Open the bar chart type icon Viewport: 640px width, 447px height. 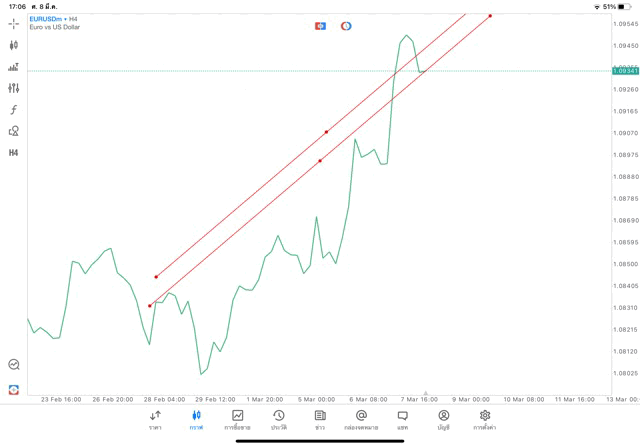tap(13, 67)
